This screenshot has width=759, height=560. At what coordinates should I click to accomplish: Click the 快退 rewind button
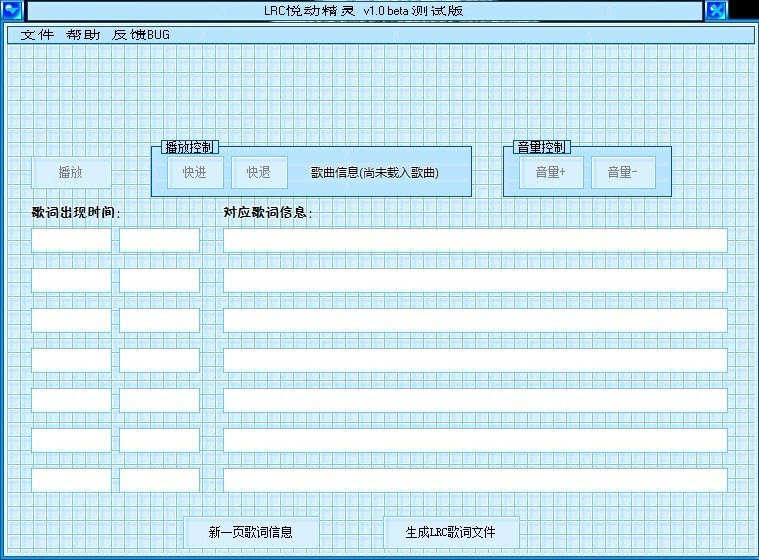coord(259,172)
